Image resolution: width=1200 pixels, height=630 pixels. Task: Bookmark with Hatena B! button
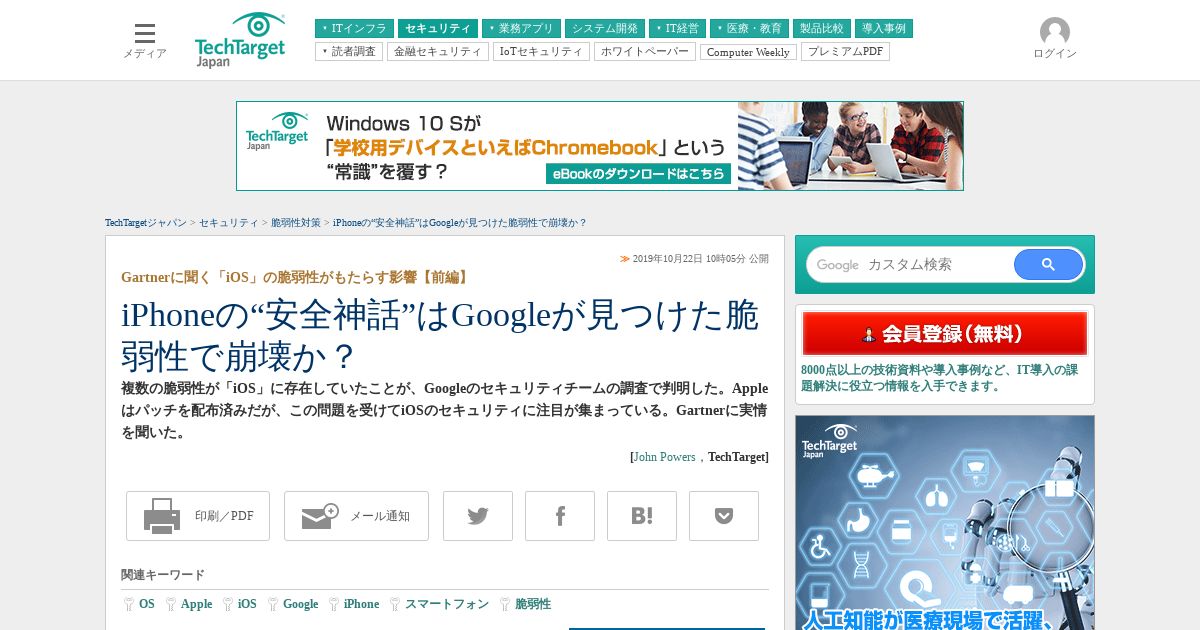642,516
